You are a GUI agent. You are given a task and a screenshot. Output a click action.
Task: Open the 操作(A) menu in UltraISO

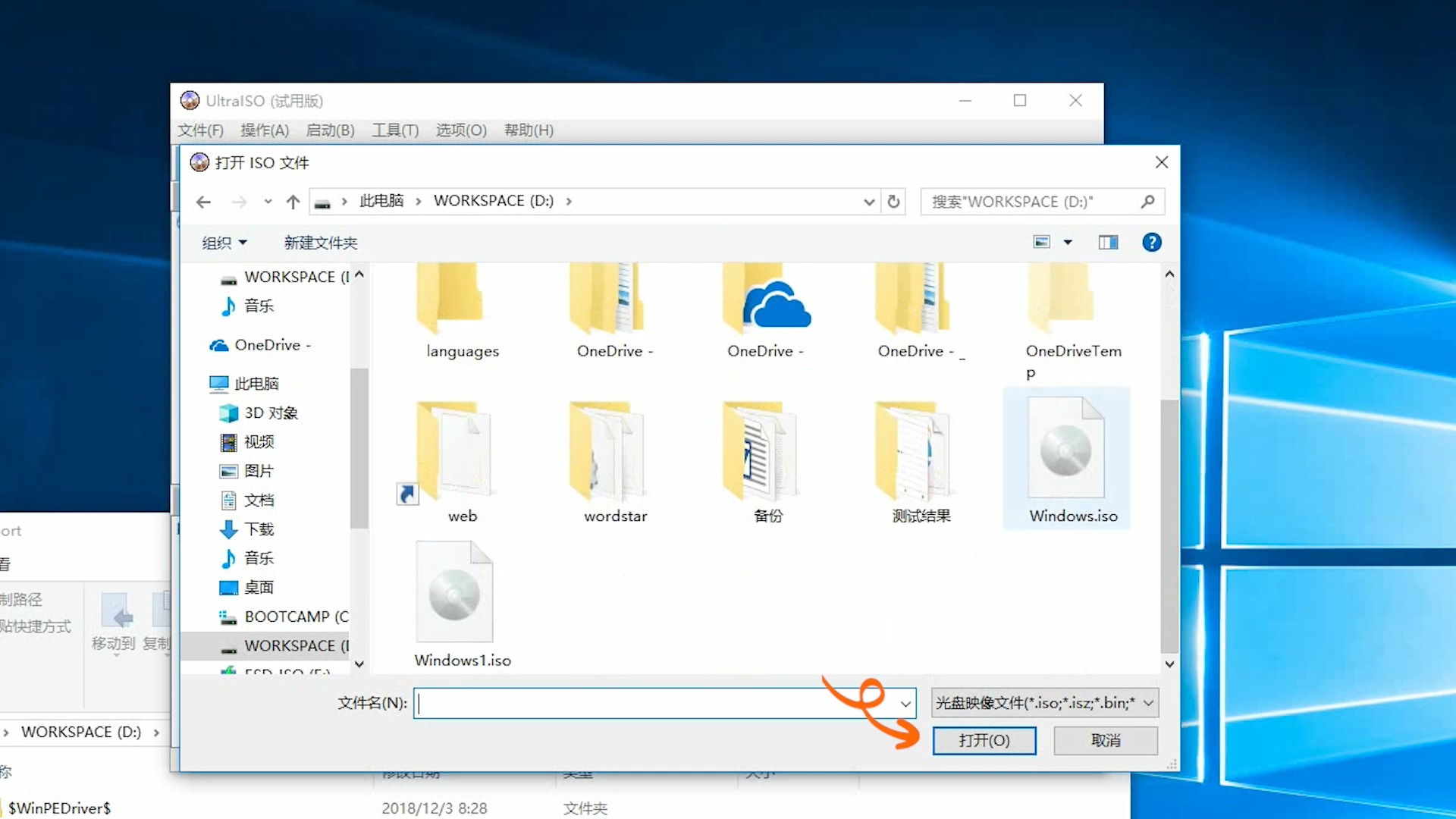(x=265, y=130)
